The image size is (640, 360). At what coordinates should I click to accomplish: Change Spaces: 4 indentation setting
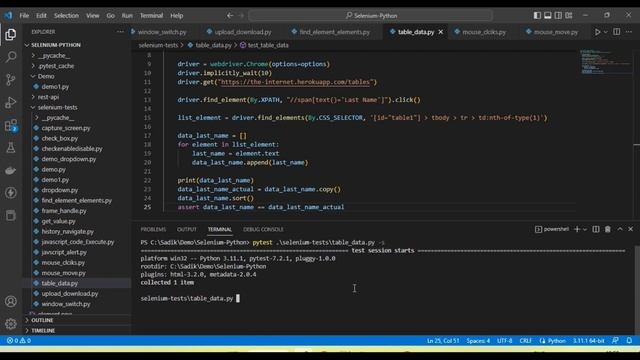coord(478,340)
